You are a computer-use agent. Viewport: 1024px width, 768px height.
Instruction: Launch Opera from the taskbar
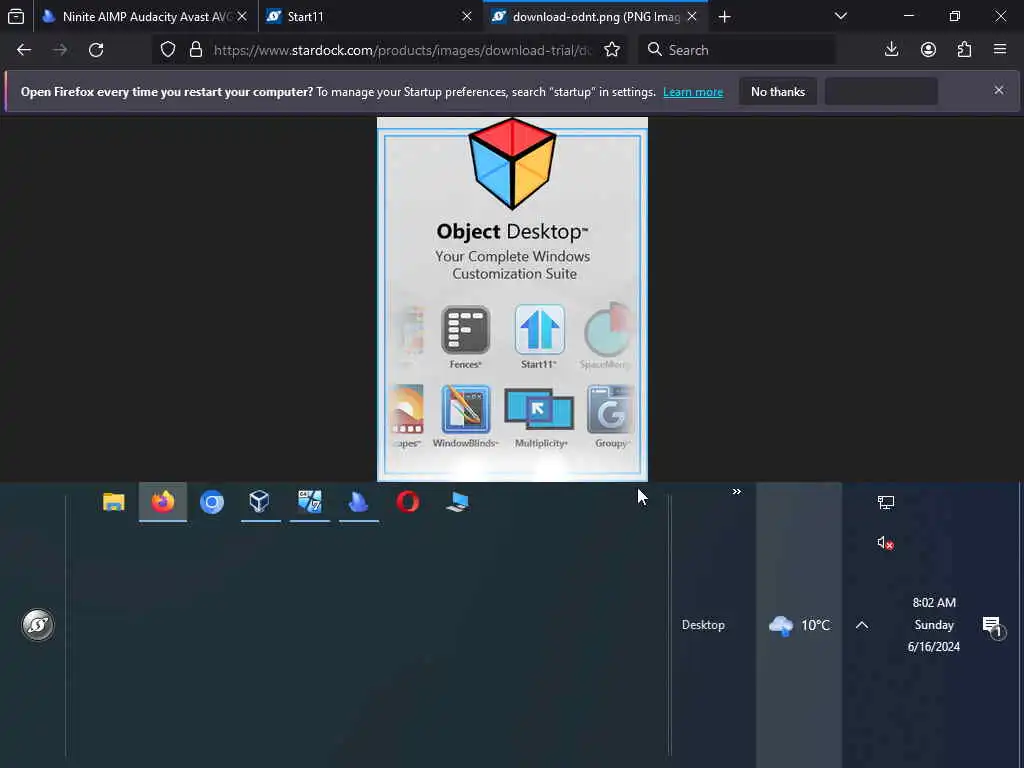coord(408,502)
